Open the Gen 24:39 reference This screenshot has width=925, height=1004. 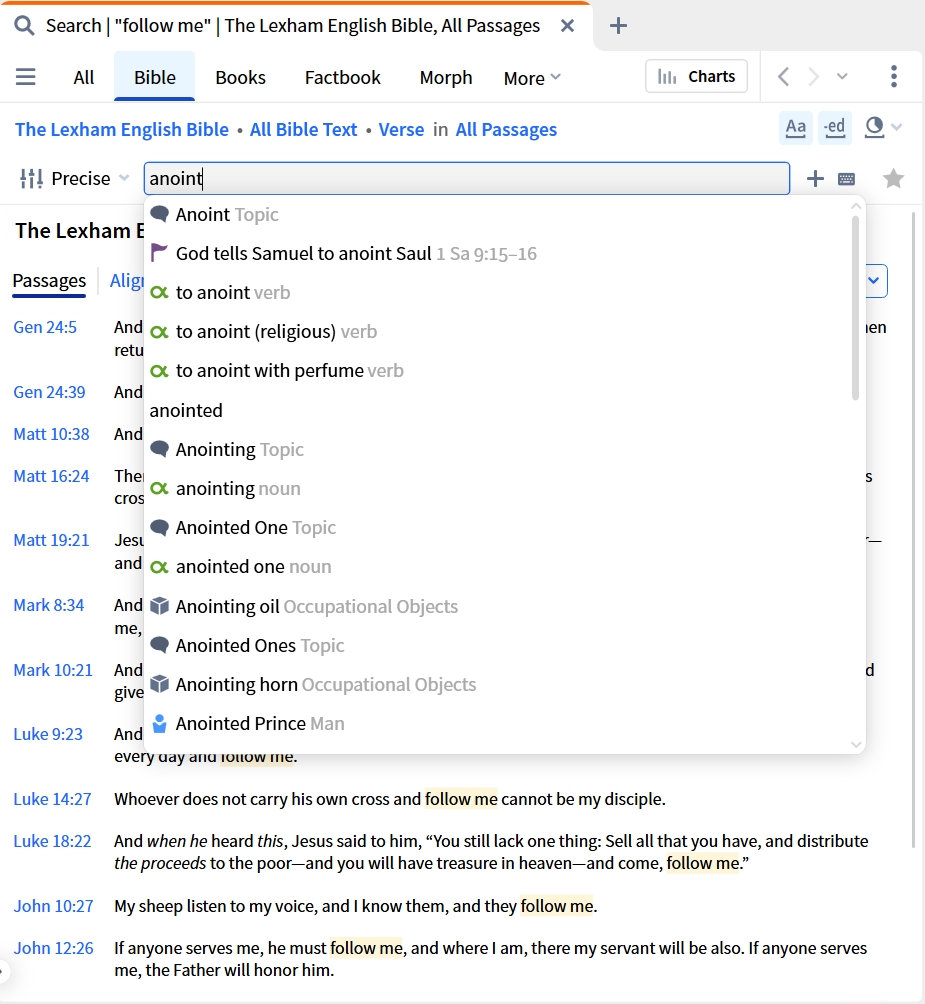click(49, 392)
